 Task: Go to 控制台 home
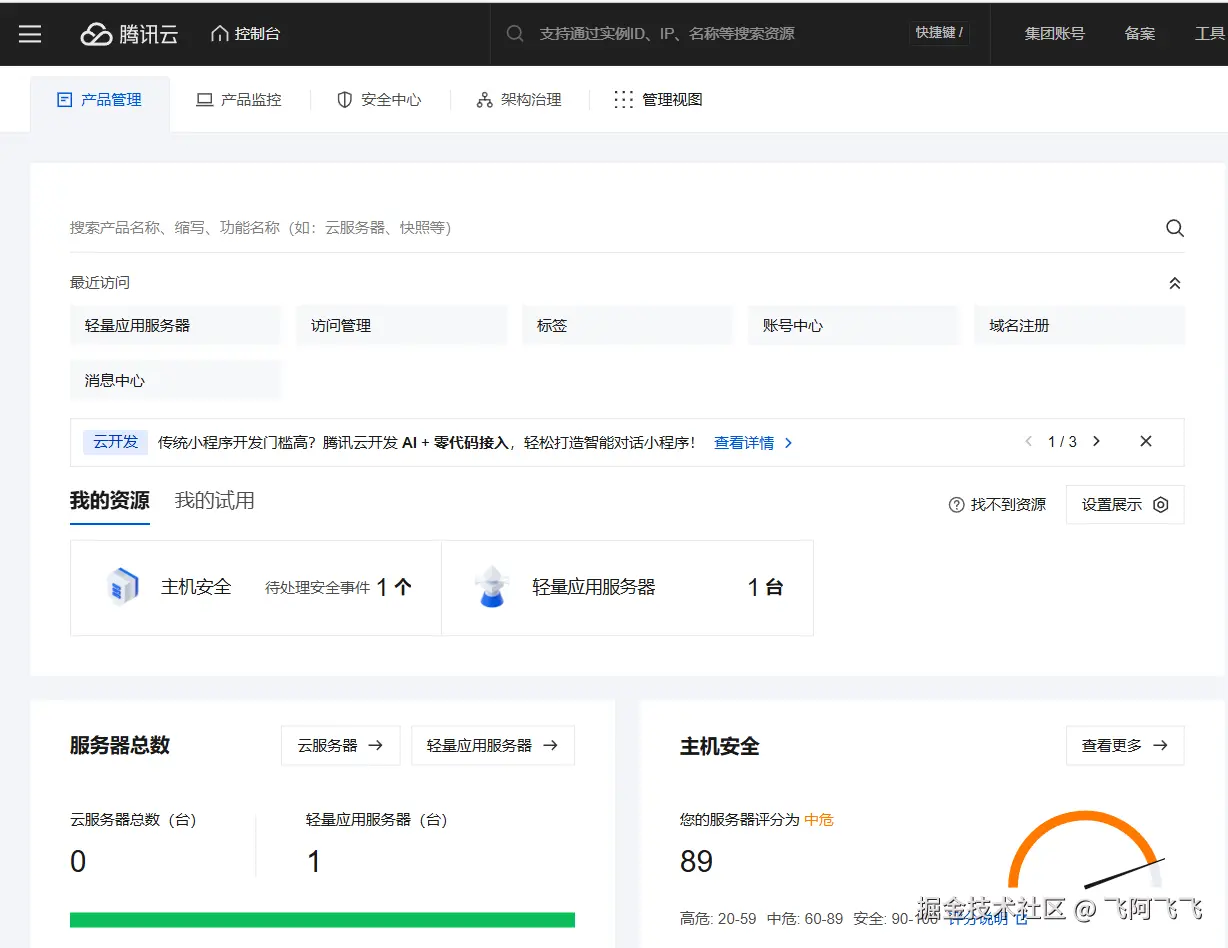pyautogui.click(x=246, y=34)
